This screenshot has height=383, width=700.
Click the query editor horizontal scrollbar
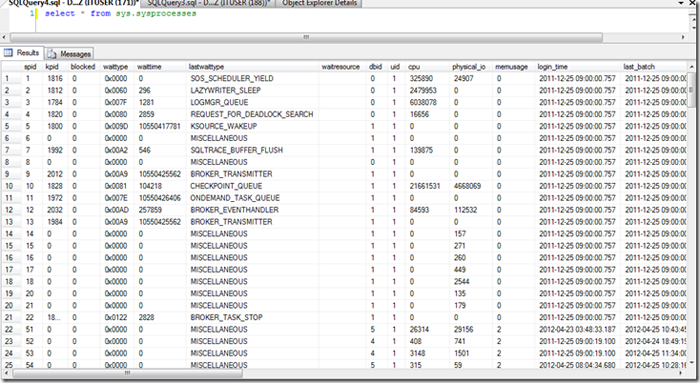click(x=306, y=37)
